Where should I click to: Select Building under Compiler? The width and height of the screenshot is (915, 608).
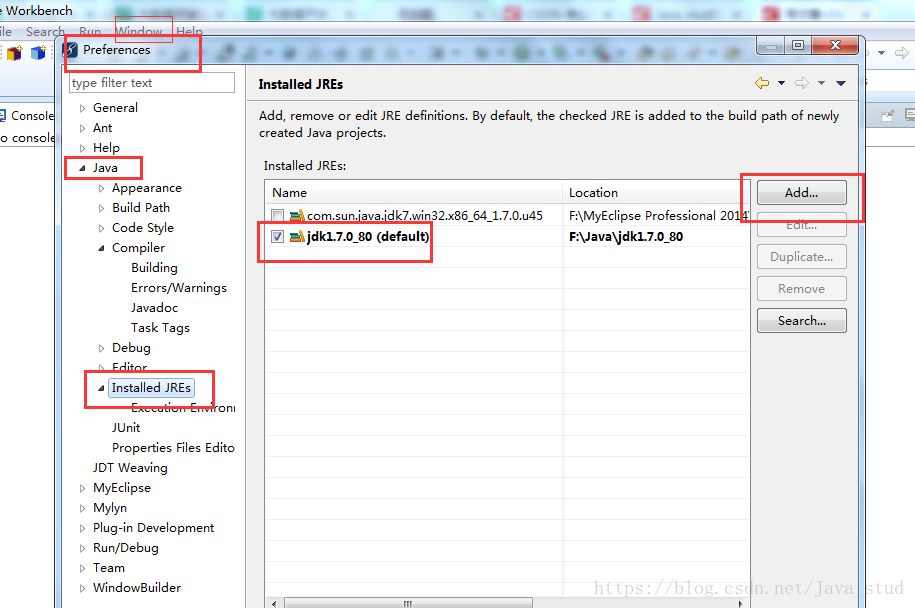tap(154, 268)
